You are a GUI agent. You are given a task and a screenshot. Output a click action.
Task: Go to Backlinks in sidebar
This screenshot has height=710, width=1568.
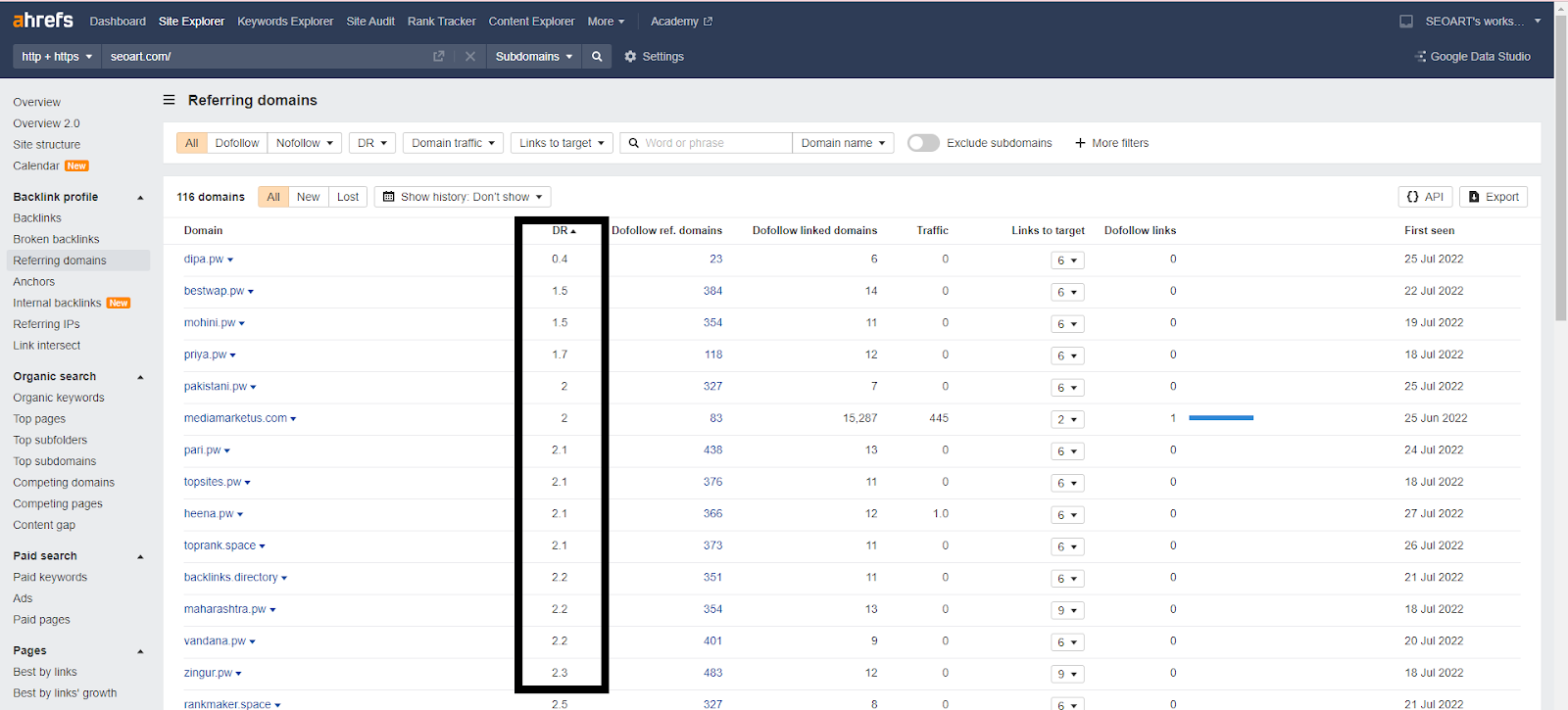(37, 218)
